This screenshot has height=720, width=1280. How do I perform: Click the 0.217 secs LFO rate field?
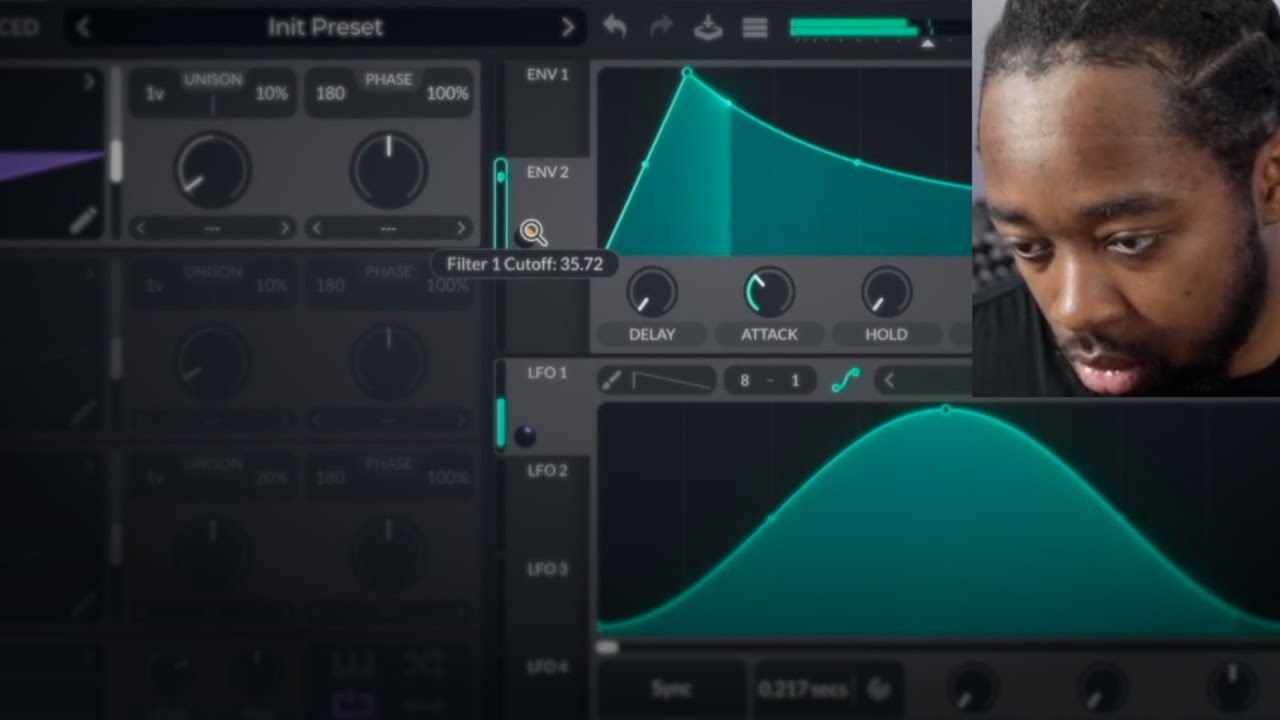(x=803, y=688)
